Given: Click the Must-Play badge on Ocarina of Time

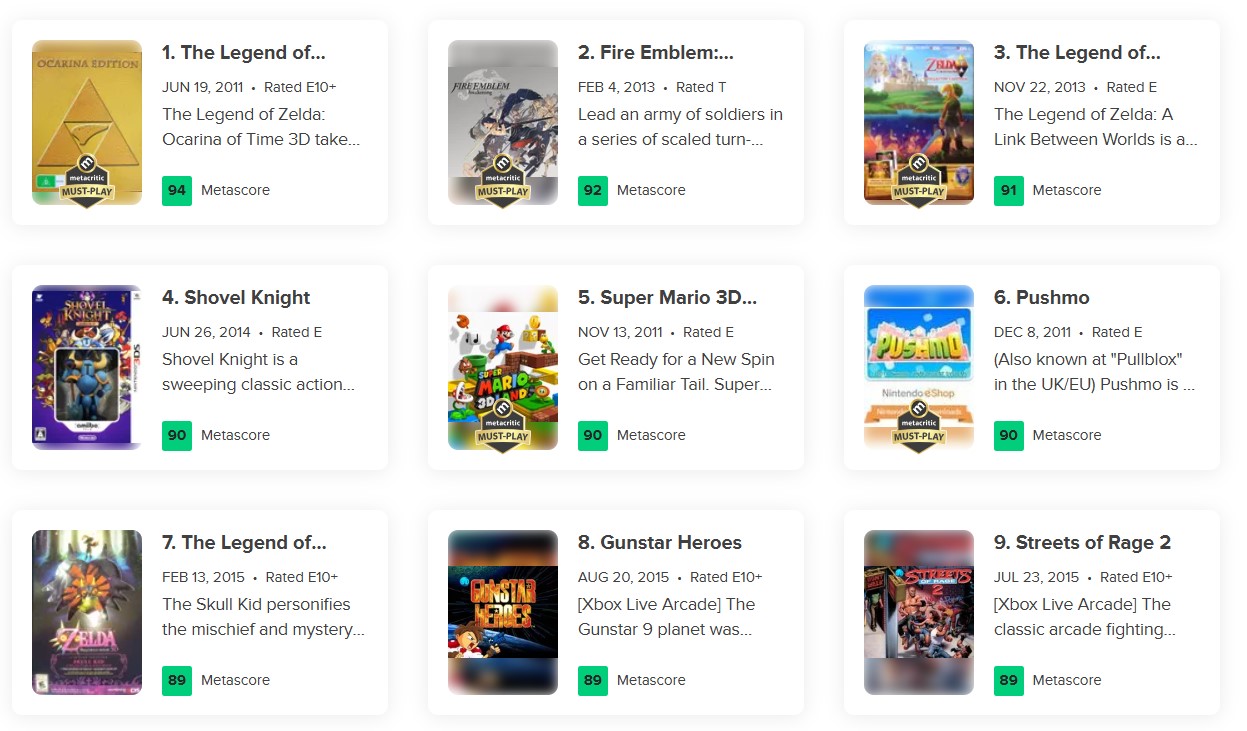Looking at the screenshot, I should coord(87,182).
